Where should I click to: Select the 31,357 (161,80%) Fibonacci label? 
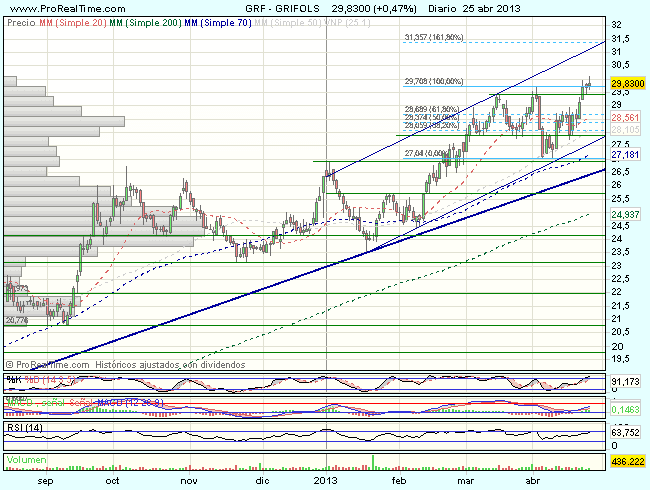(x=434, y=37)
